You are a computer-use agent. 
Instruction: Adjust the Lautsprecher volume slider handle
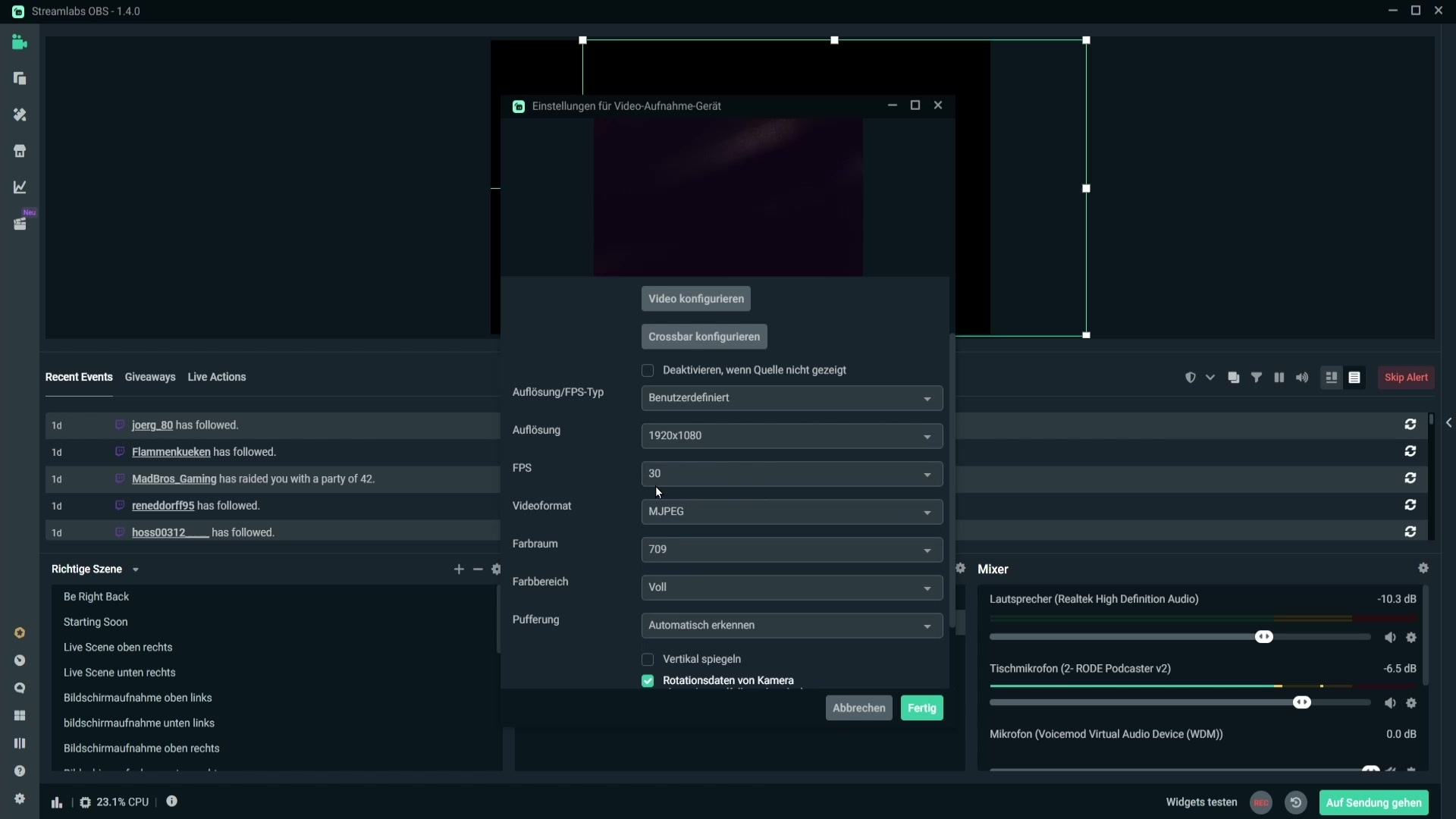[1263, 637]
